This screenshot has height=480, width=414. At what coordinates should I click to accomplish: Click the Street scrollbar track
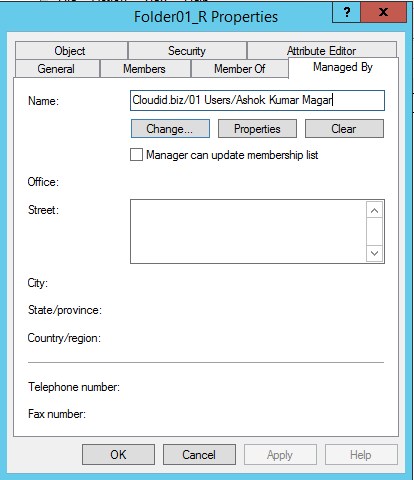click(x=374, y=232)
